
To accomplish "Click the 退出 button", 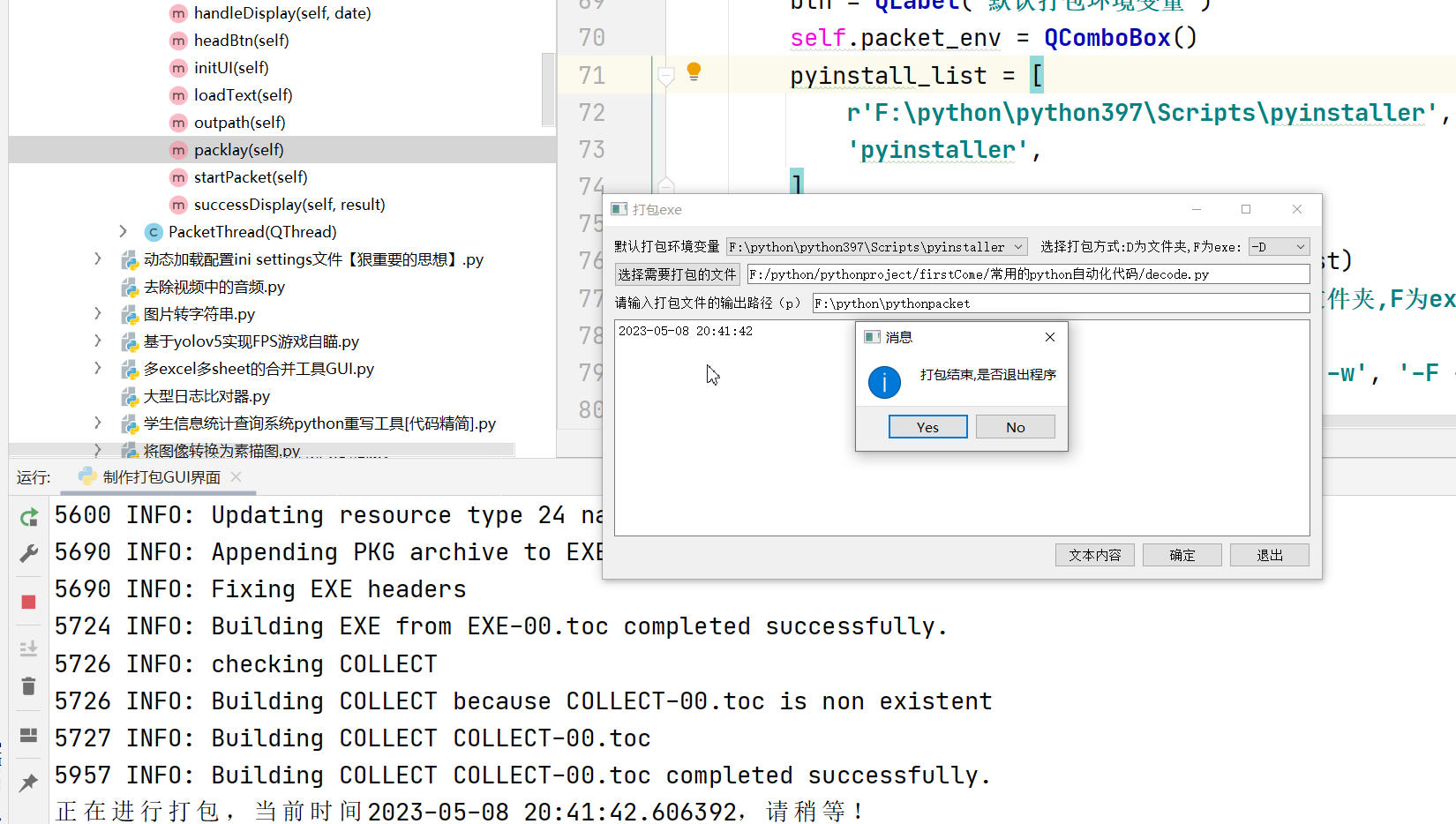I will (1269, 555).
